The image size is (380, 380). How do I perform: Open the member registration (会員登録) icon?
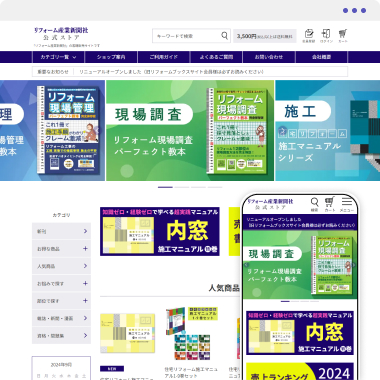309,34
